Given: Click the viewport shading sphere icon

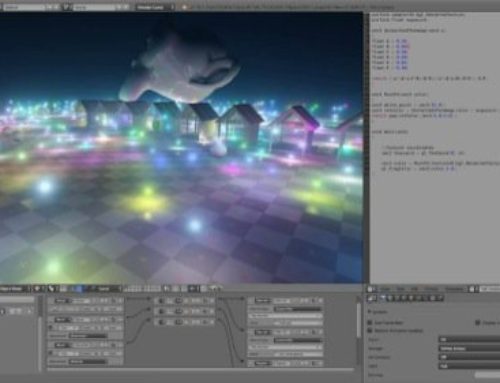Looking at the screenshot, I should coord(37,289).
